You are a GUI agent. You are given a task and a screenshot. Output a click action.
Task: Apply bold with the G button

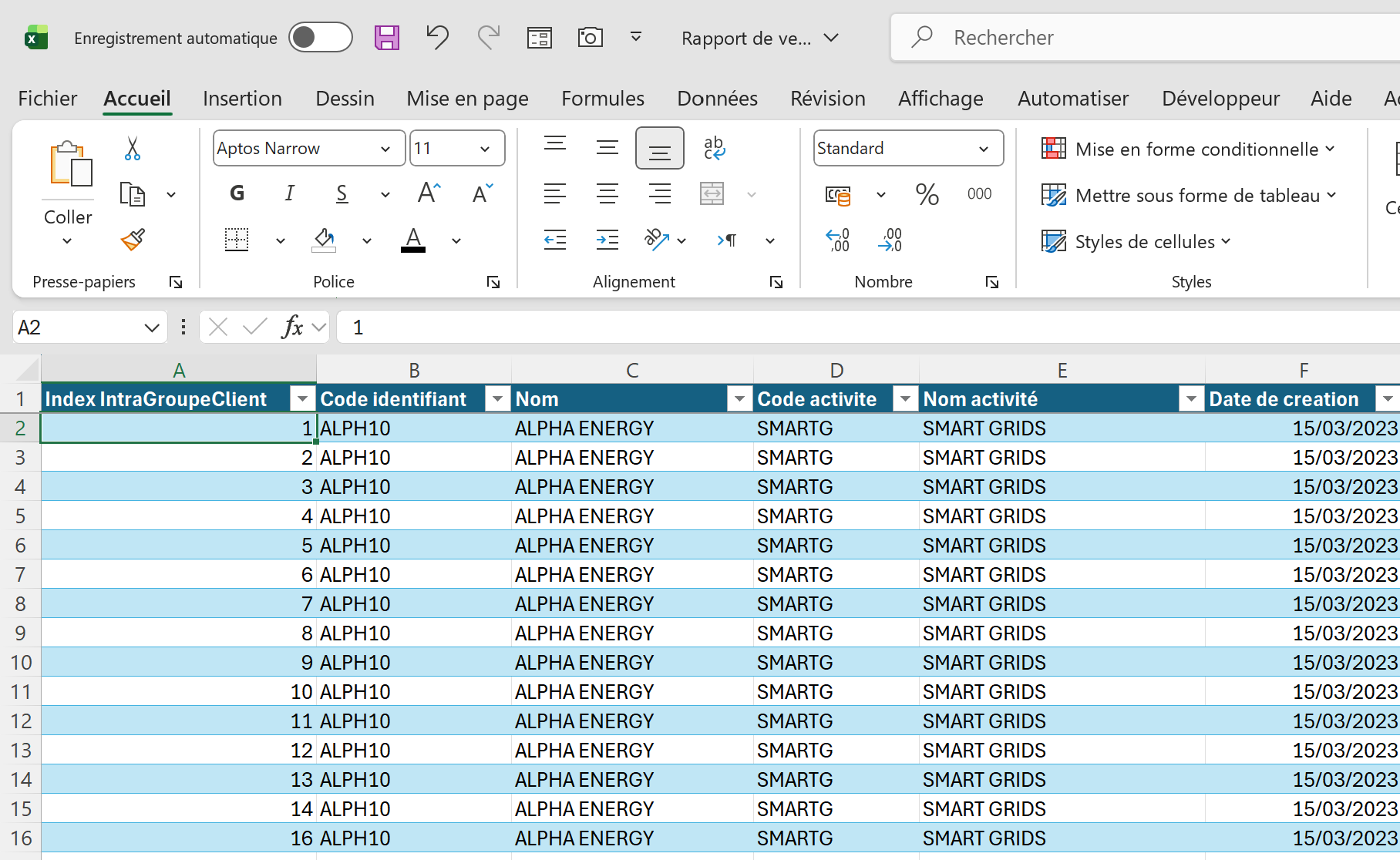(x=237, y=193)
